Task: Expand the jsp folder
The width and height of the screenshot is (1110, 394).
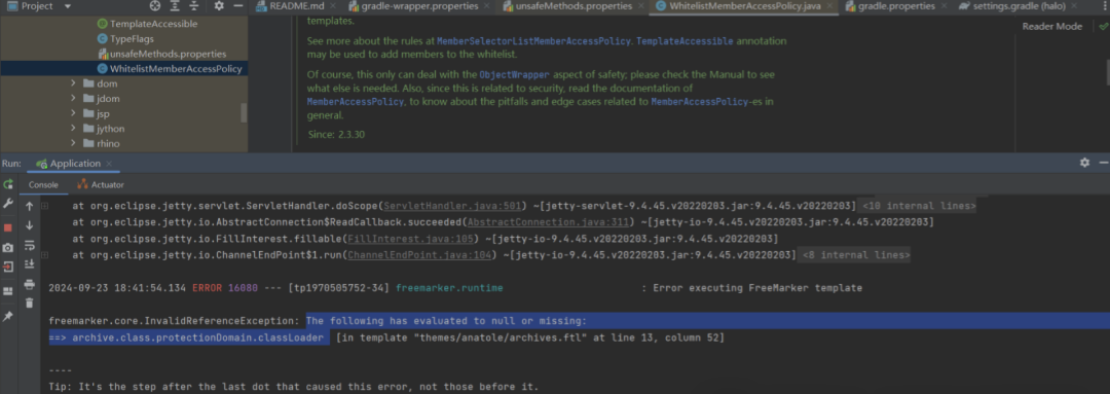Action: (x=73, y=113)
